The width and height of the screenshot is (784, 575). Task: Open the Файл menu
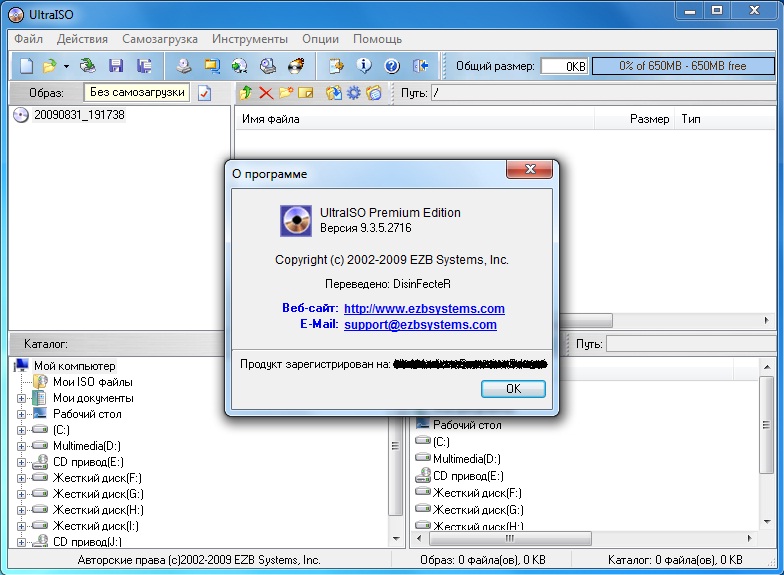(x=28, y=39)
